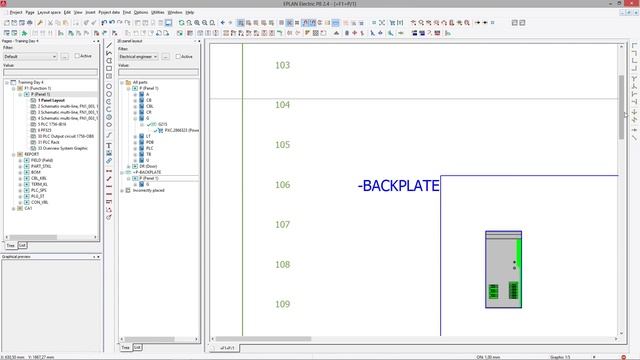Click the vertical scrollbar thumb of drawing area
The height and width of the screenshot is (360, 640).
621,107
